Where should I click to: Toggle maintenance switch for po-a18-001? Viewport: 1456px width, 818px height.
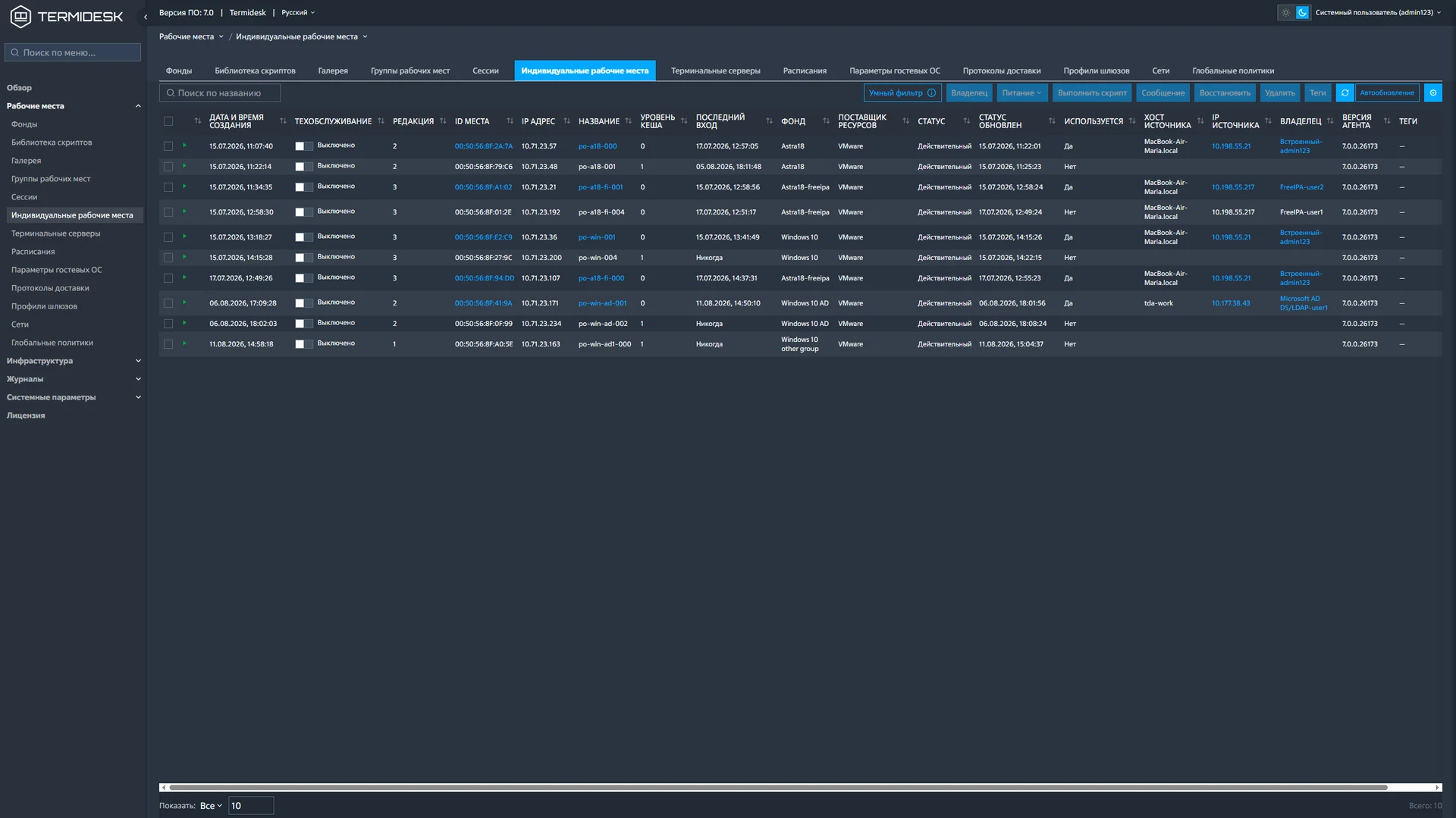pos(303,167)
